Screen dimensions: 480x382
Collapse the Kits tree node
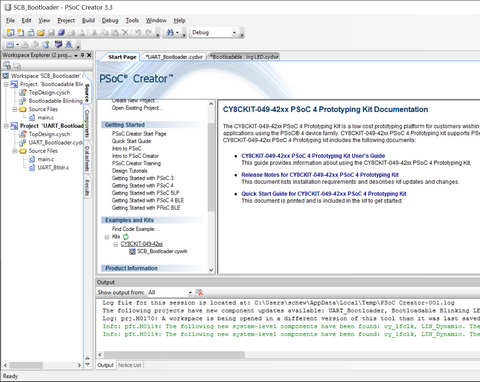pyautogui.click(x=107, y=237)
